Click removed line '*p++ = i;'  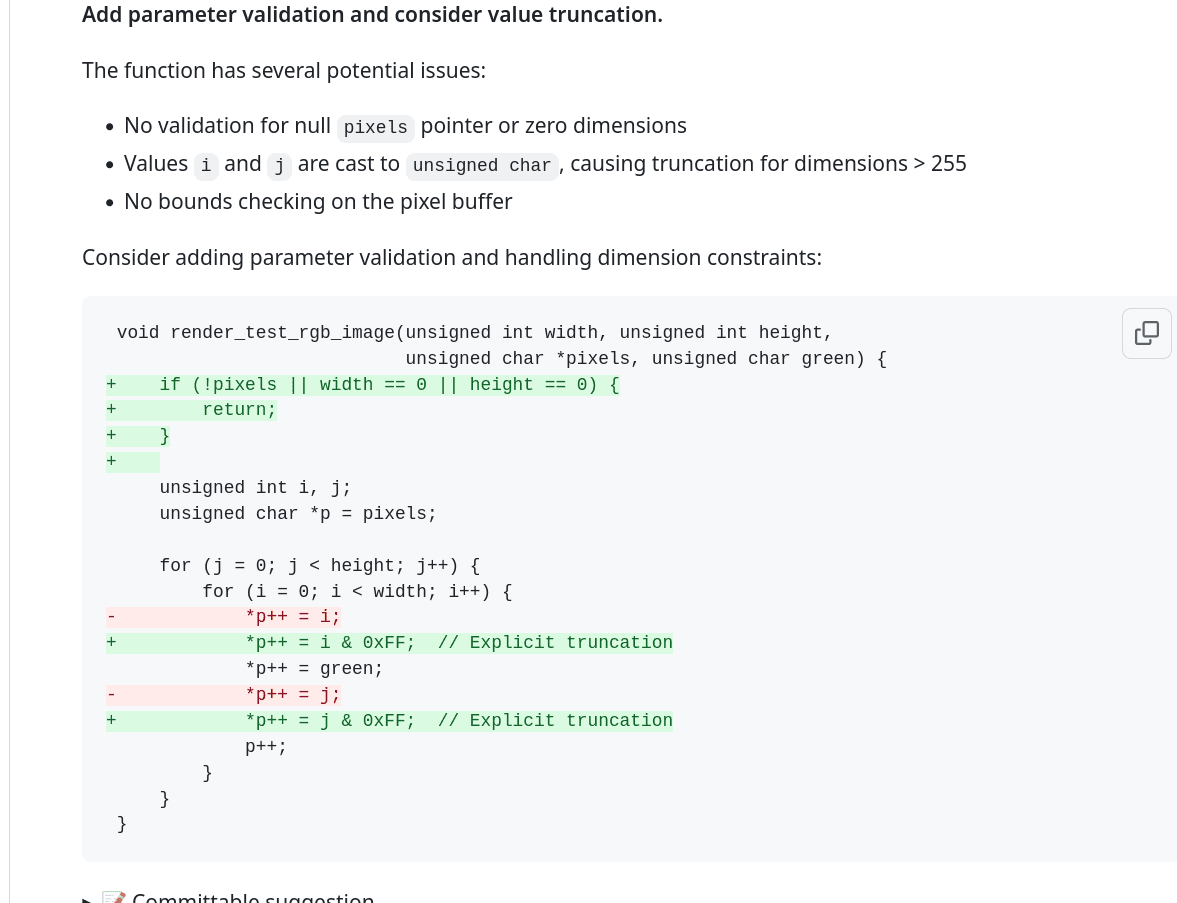click(223, 617)
